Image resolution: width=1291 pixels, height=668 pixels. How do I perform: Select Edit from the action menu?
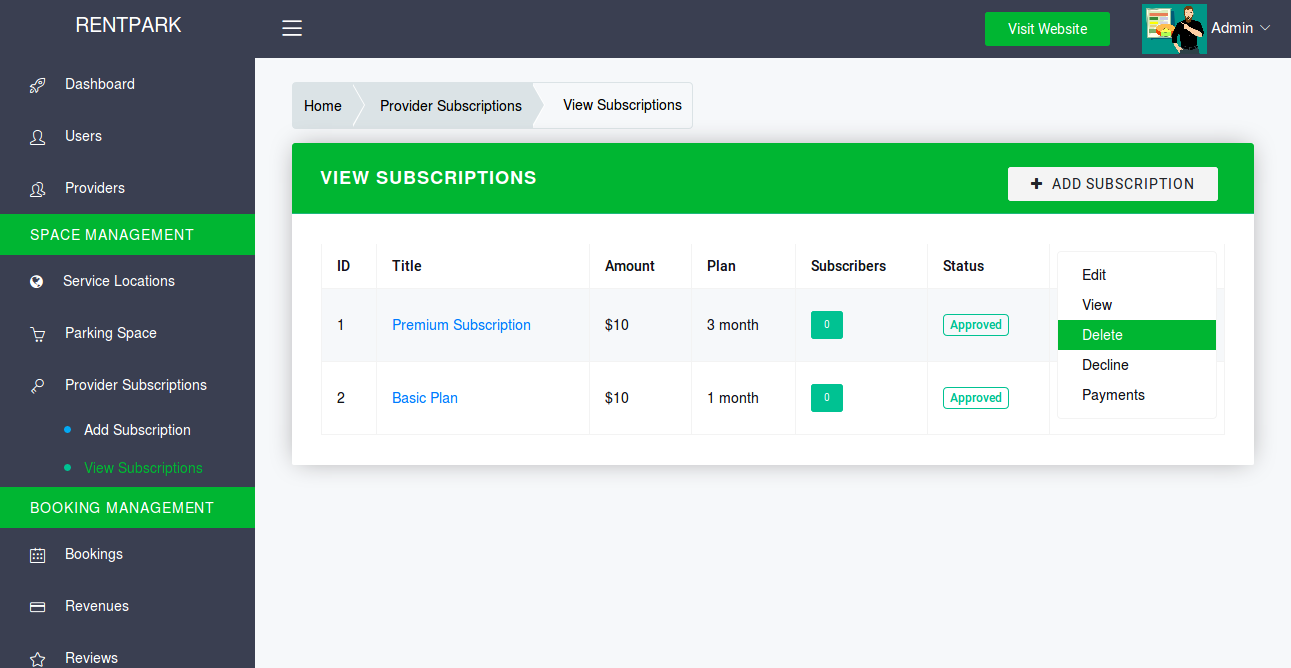click(x=1137, y=275)
